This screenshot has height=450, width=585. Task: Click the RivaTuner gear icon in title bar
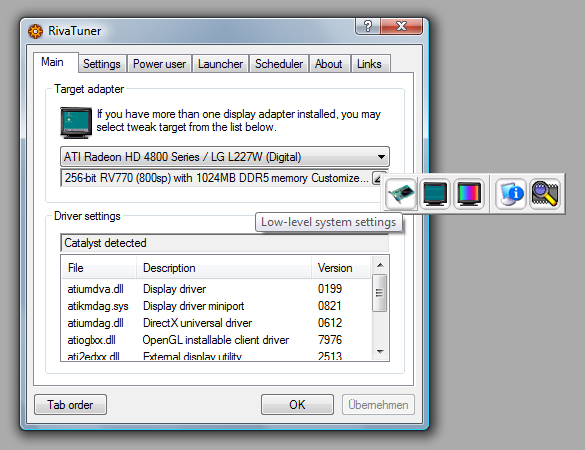[x=35, y=31]
